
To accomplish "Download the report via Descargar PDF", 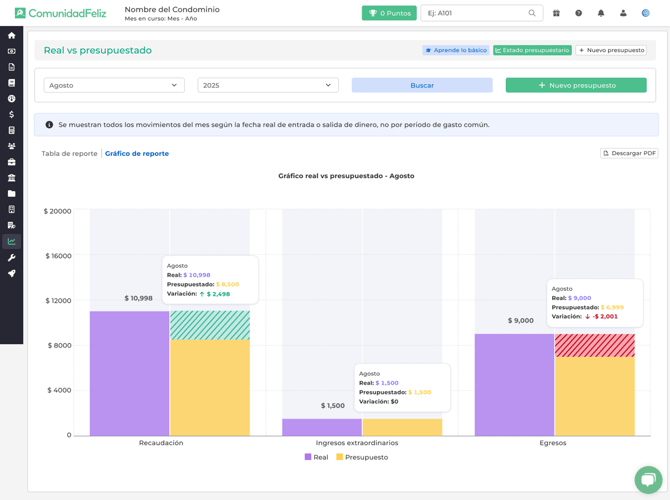I will (x=629, y=154).
